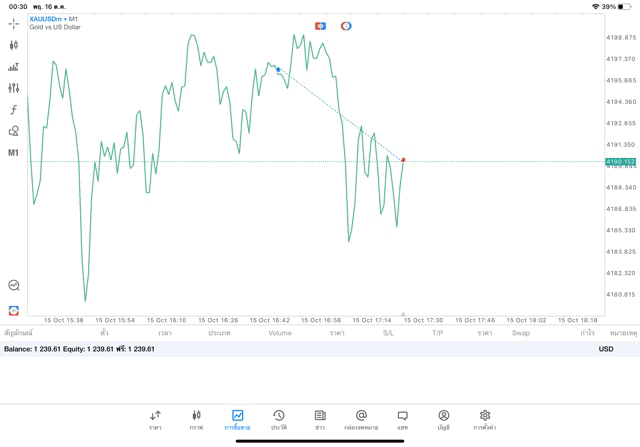Viewport: 640px width, 447px height.
Task: Open the indicators list icon
Action: click(x=14, y=67)
